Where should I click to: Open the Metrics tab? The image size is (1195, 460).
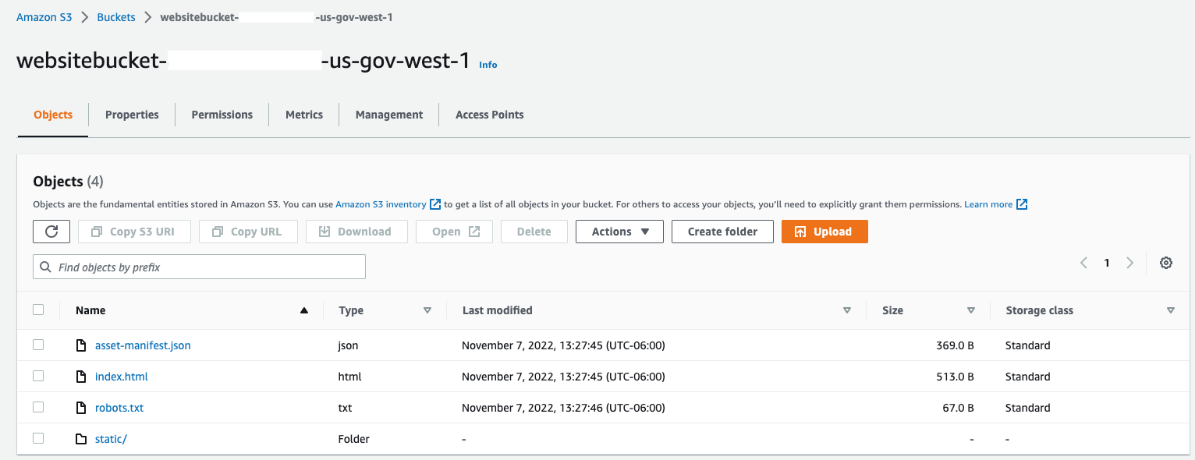[304, 115]
